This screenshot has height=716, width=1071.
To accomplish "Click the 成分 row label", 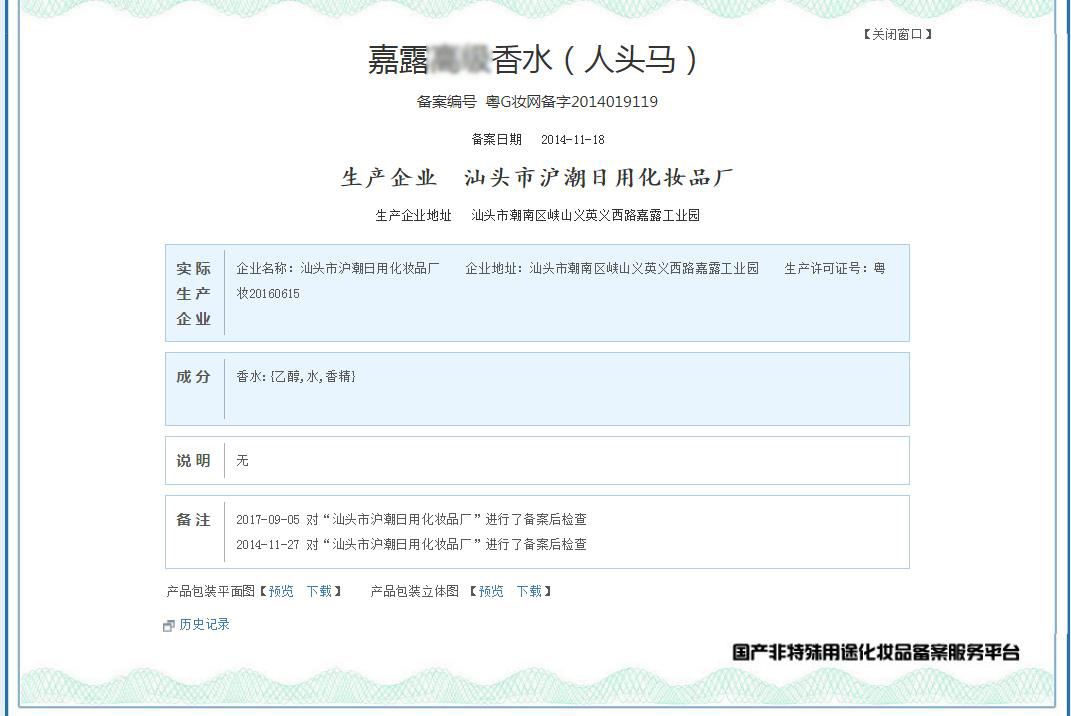I will coord(194,376).
